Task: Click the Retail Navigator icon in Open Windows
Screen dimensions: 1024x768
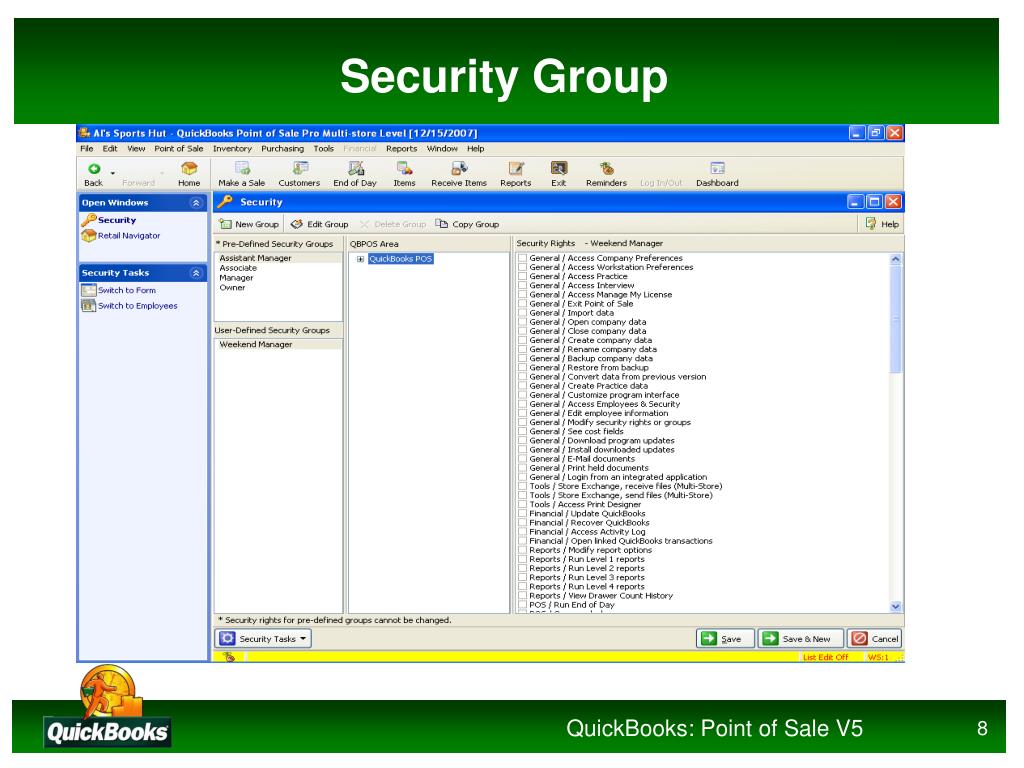Action: (x=89, y=236)
